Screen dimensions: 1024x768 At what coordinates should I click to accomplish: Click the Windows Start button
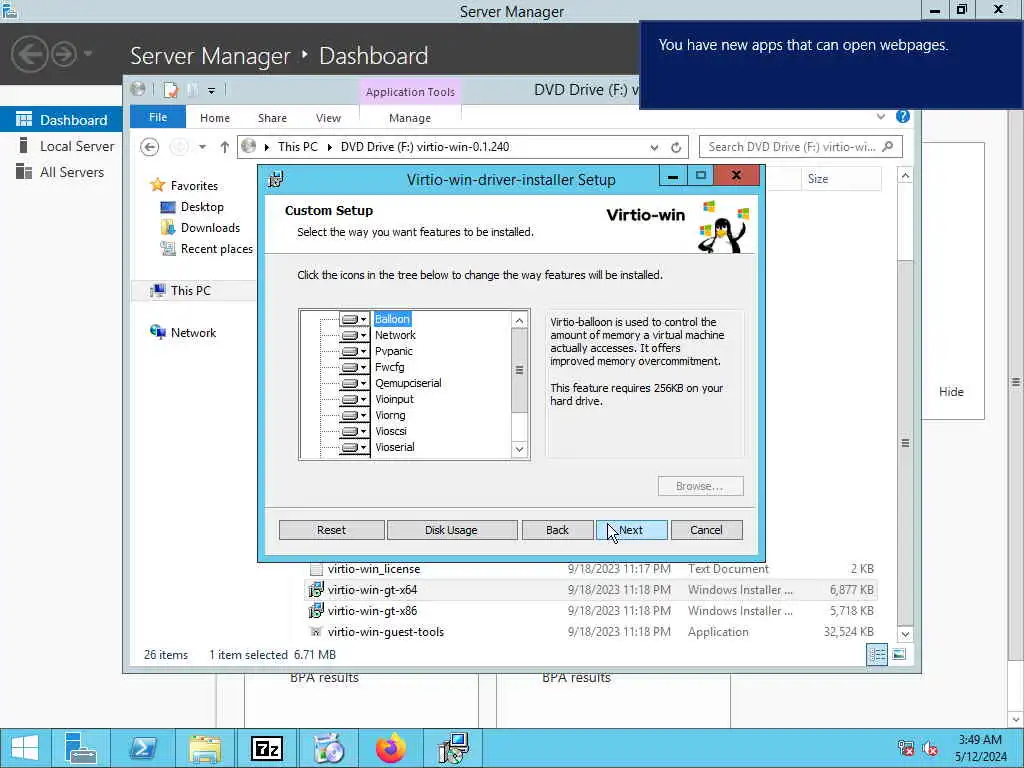coord(25,748)
